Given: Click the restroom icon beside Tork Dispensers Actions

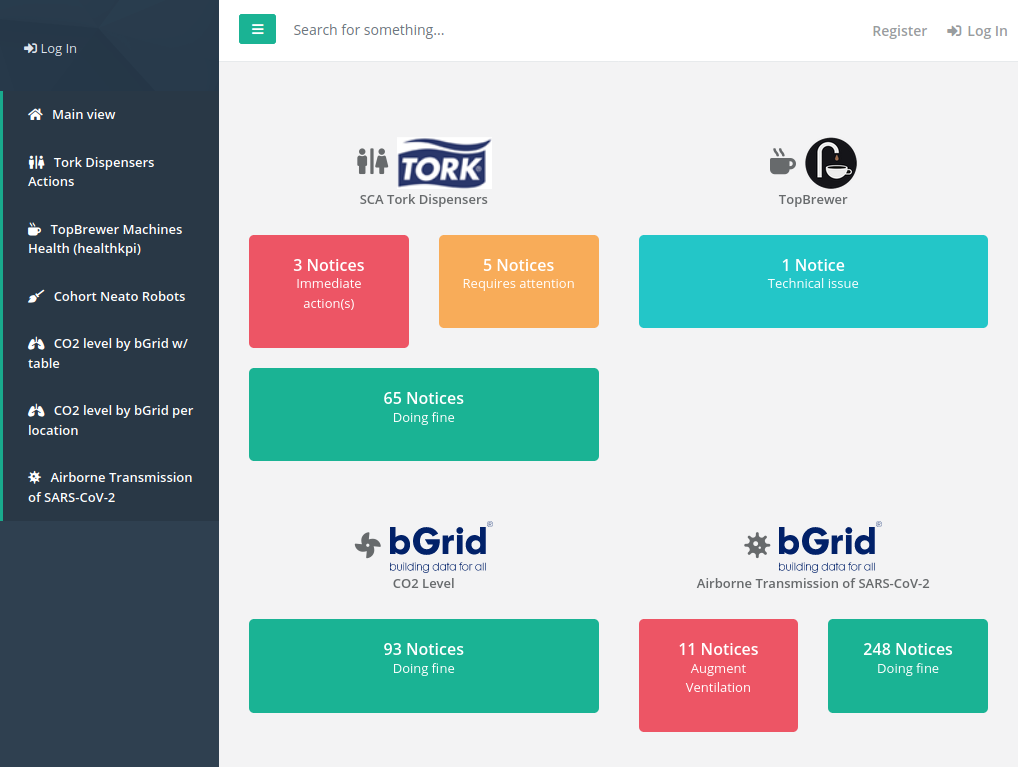Looking at the screenshot, I should click(36, 162).
